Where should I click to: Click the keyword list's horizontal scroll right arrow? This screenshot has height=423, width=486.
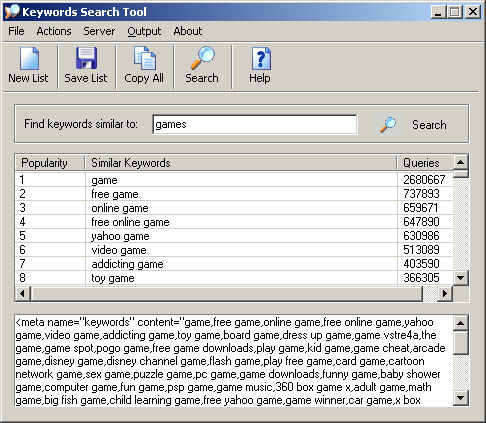(445, 294)
